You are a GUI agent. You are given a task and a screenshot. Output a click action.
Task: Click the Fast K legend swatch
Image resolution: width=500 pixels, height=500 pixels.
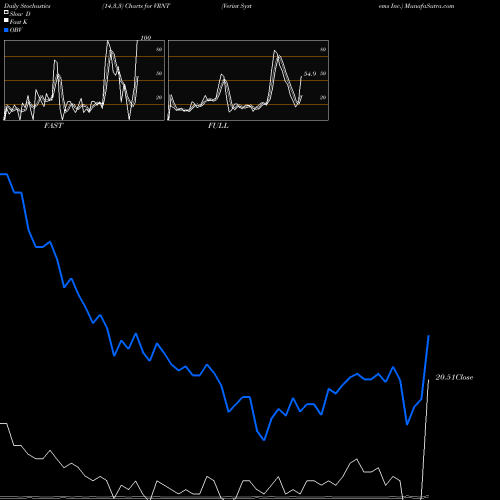click(x=6, y=21)
